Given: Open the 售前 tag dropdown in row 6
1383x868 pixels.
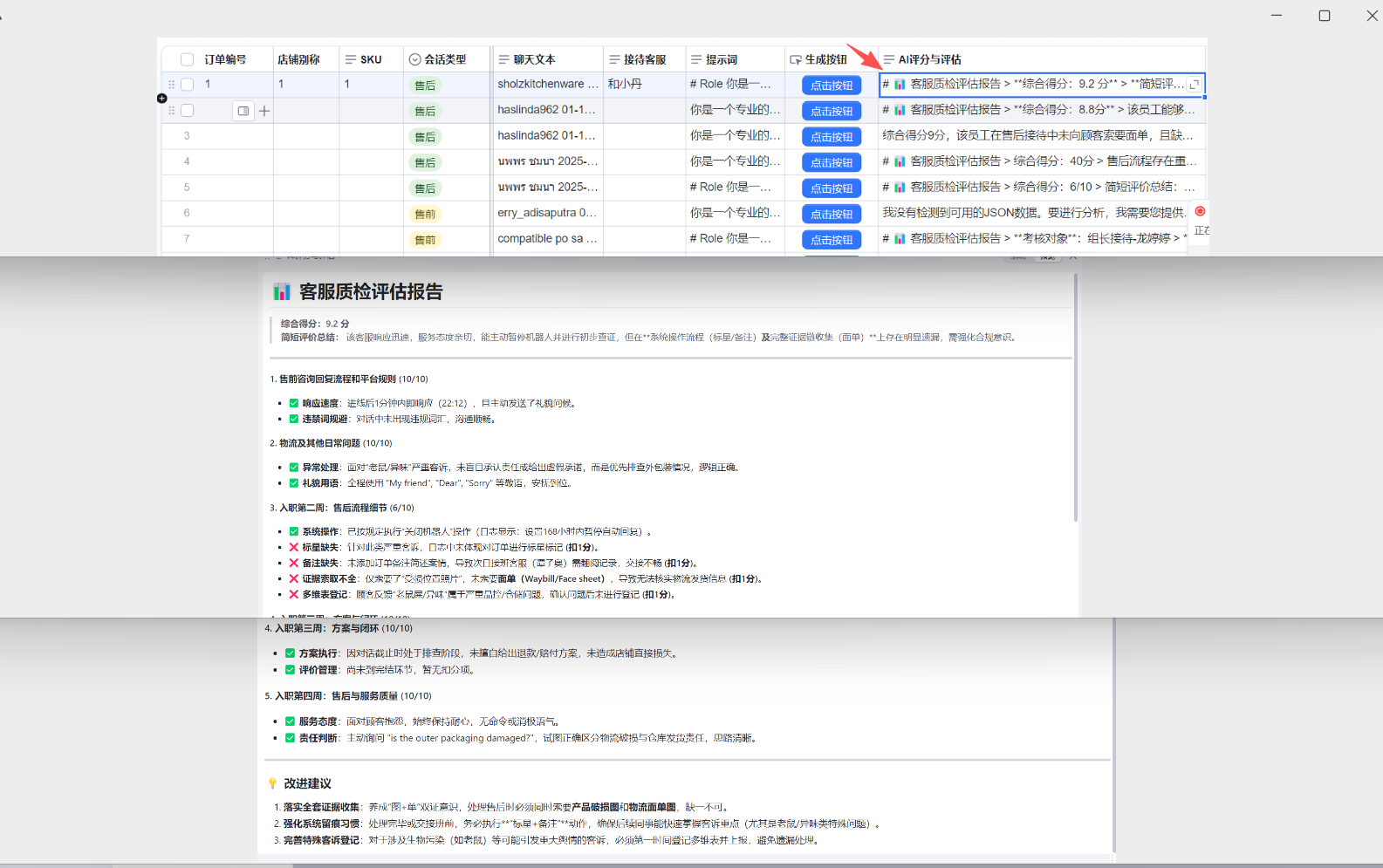Looking at the screenshot, I should coord(425,214).
